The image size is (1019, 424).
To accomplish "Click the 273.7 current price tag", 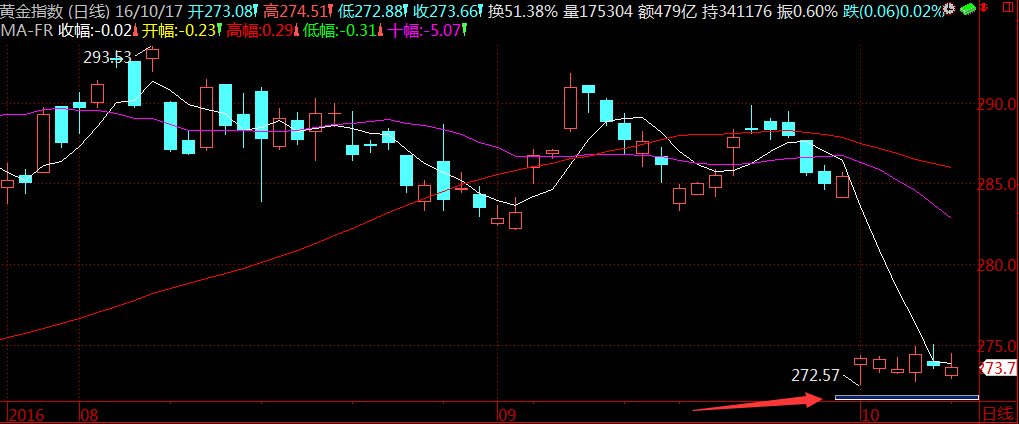I will click(x=1000, y=369).
